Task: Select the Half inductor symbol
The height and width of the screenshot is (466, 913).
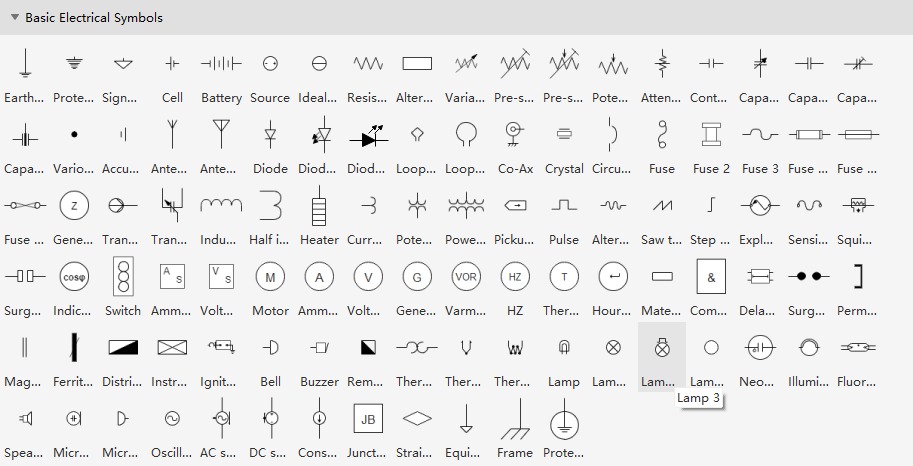Action: (x=270, y=205)
